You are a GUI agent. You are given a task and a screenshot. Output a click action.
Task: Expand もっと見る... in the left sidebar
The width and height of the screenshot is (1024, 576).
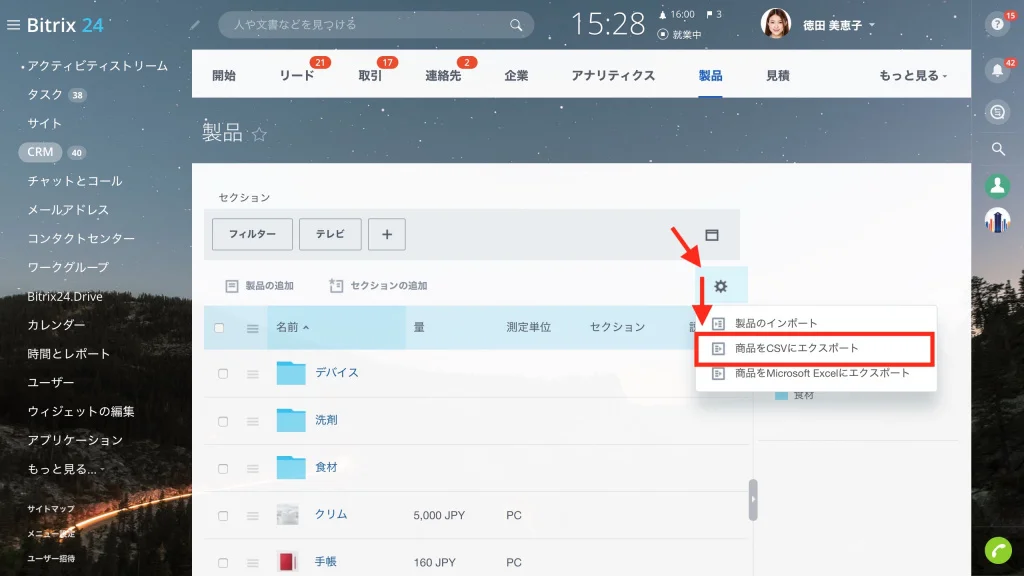(x=65, y=469)
